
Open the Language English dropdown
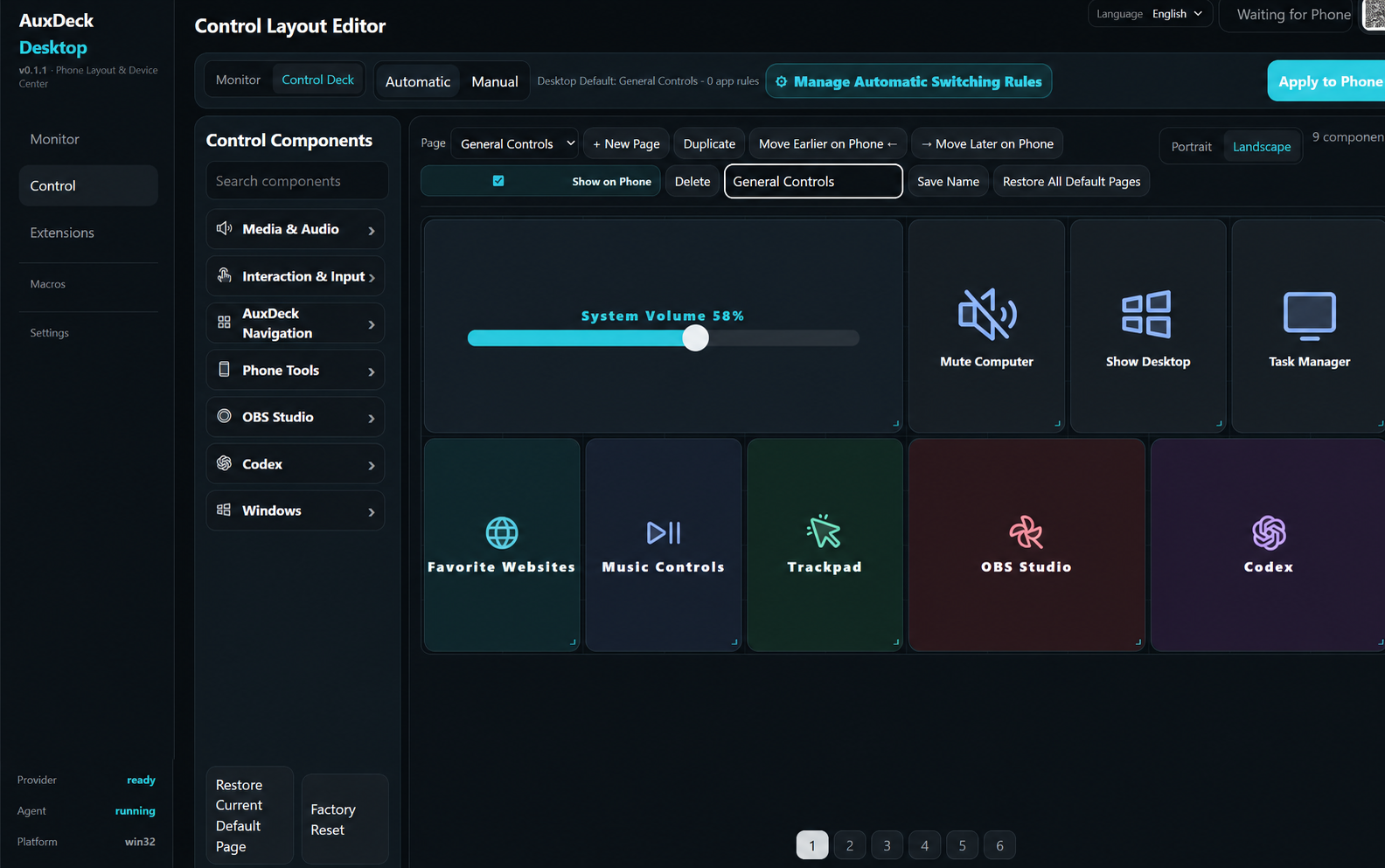tap(1178, 14)
